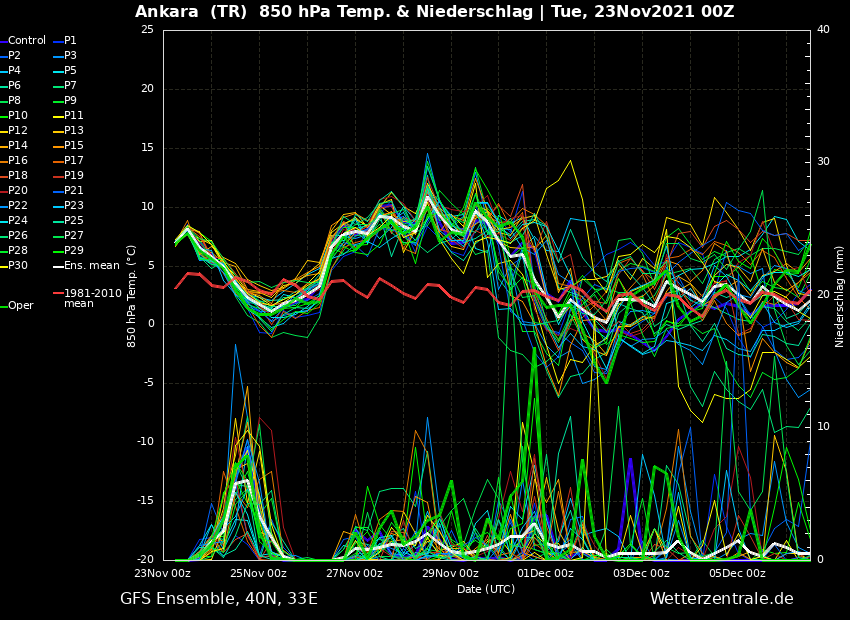
Task: Click the 40 tick on precipitation axis
Action: tap(823, 29)
